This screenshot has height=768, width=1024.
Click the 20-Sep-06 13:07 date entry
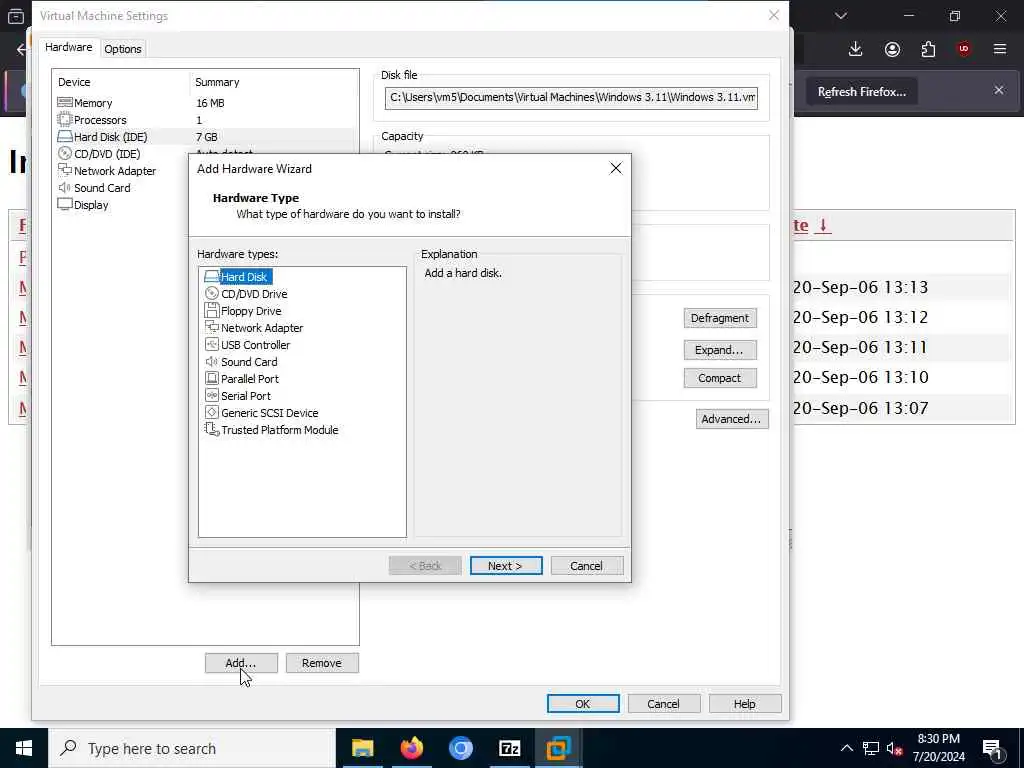coord(860,408)
